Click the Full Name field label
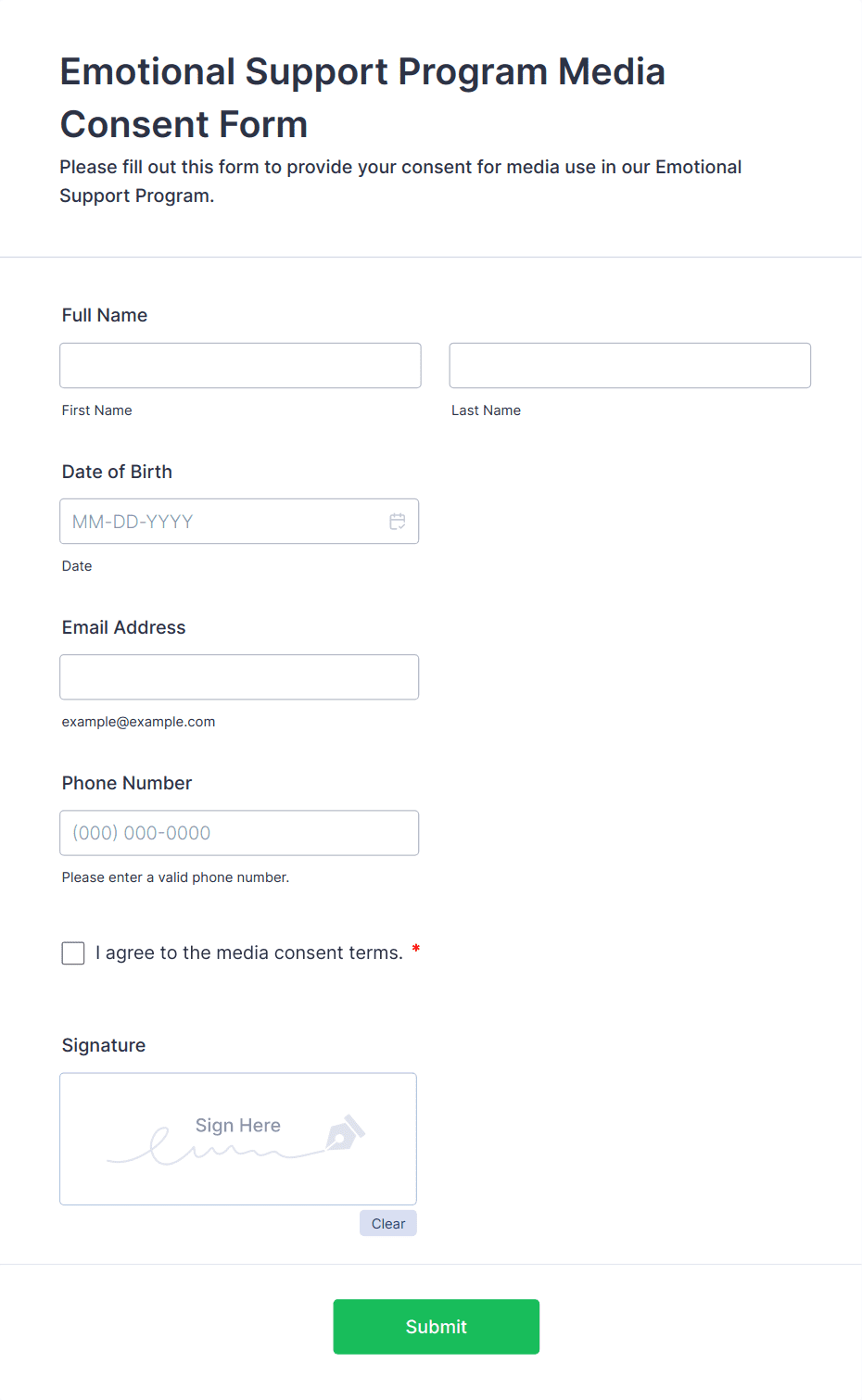 [105, 315]
